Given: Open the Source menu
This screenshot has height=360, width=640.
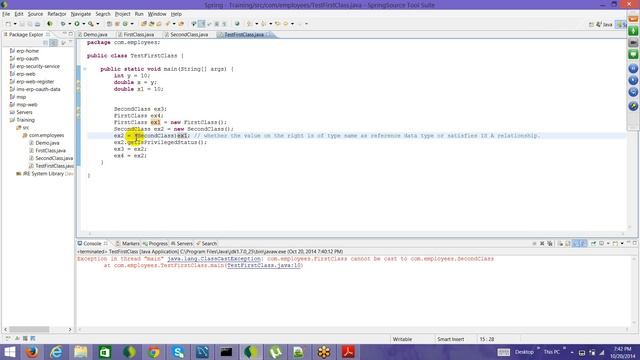Looking at the screenshot, I should [x=35, y=14].
